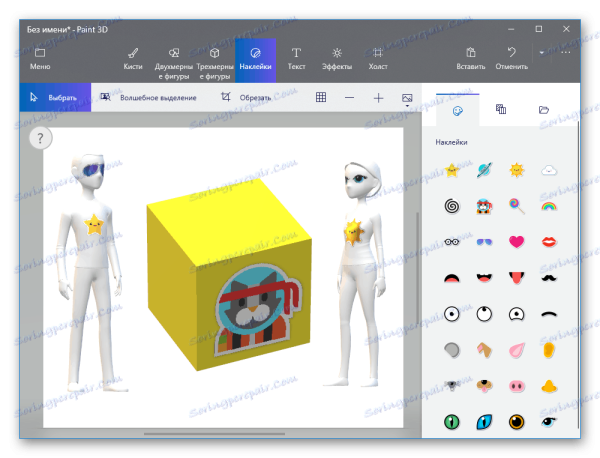Expand the history dropdown arrow next to undo
This screenshot has width=600, height=458.
[541, 52]
